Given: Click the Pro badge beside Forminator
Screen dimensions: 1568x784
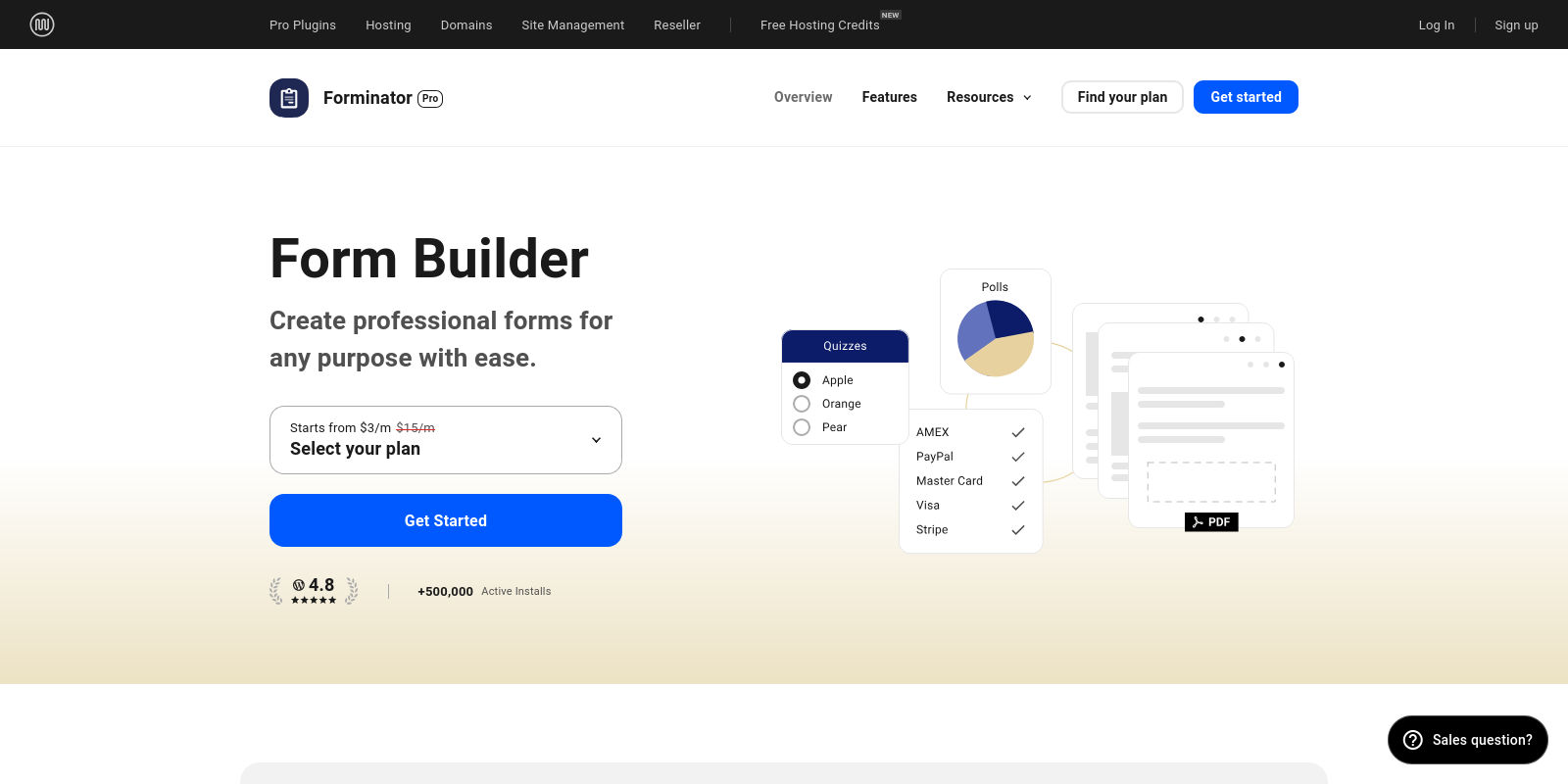Looking at the screenshot, I should coord(430,99).
